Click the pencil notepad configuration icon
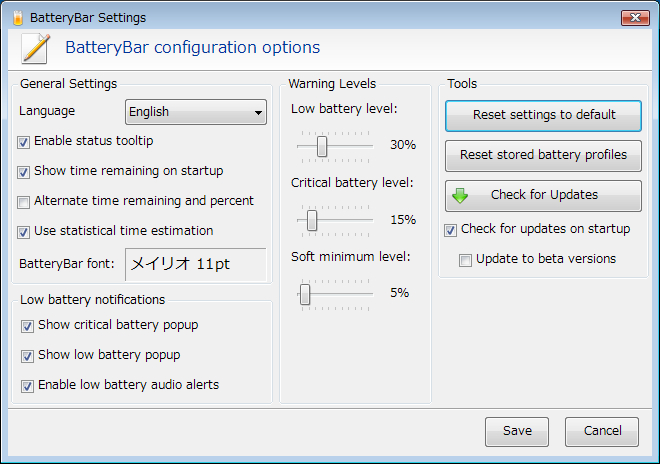 click(35, 48)
